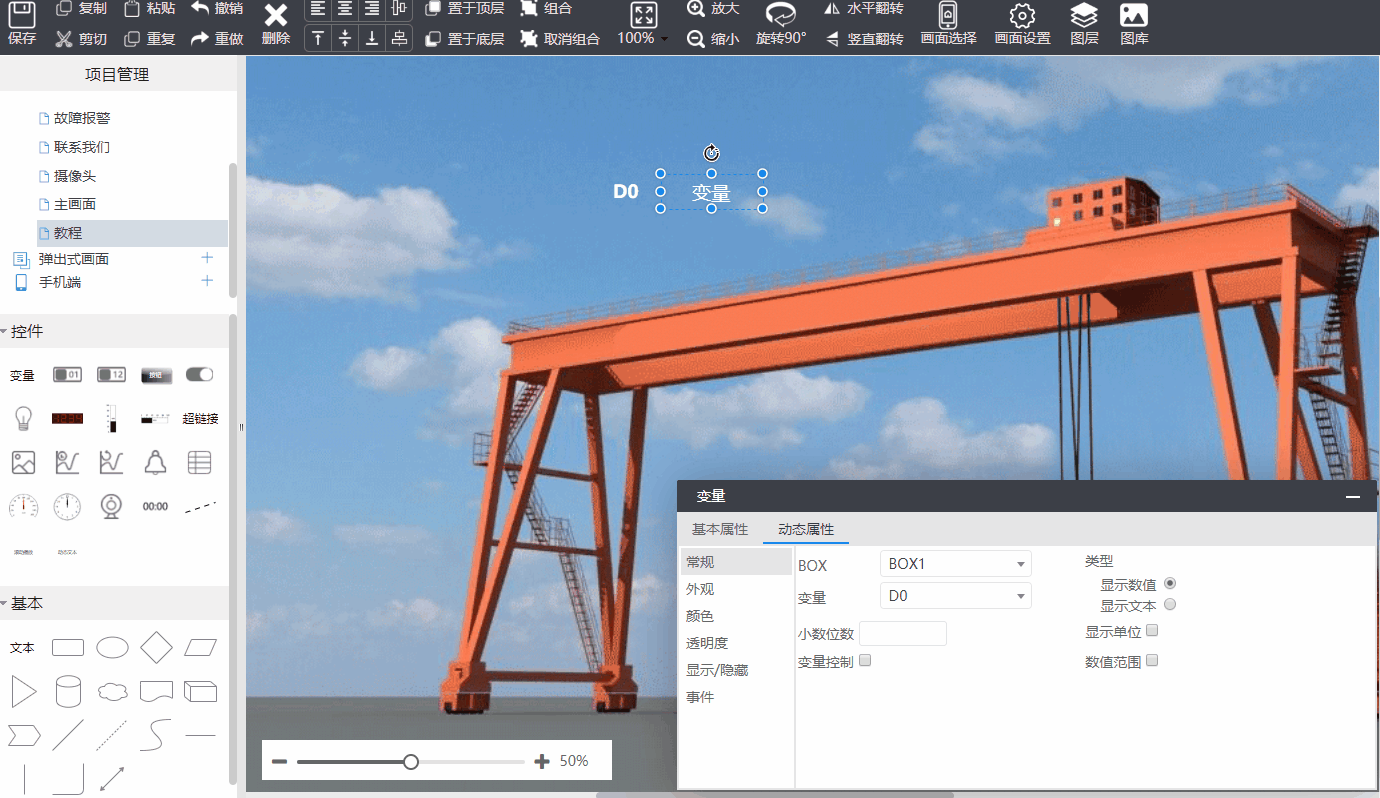Click the 小数位数 input field
The height and width of the screenshot is (798, 1380).
coord(903,633)
